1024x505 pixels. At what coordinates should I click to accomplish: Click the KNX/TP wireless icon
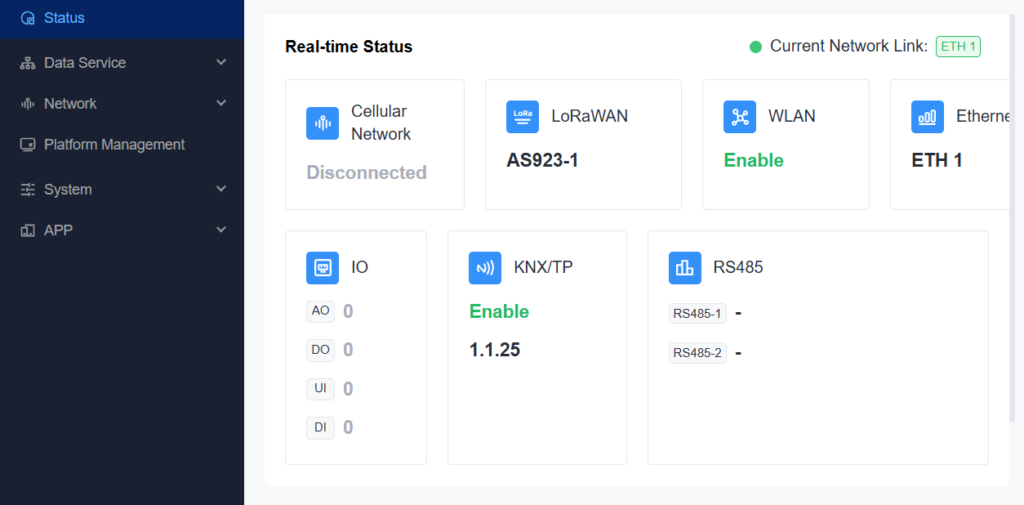pyautogui.click(x=485, y=268)
